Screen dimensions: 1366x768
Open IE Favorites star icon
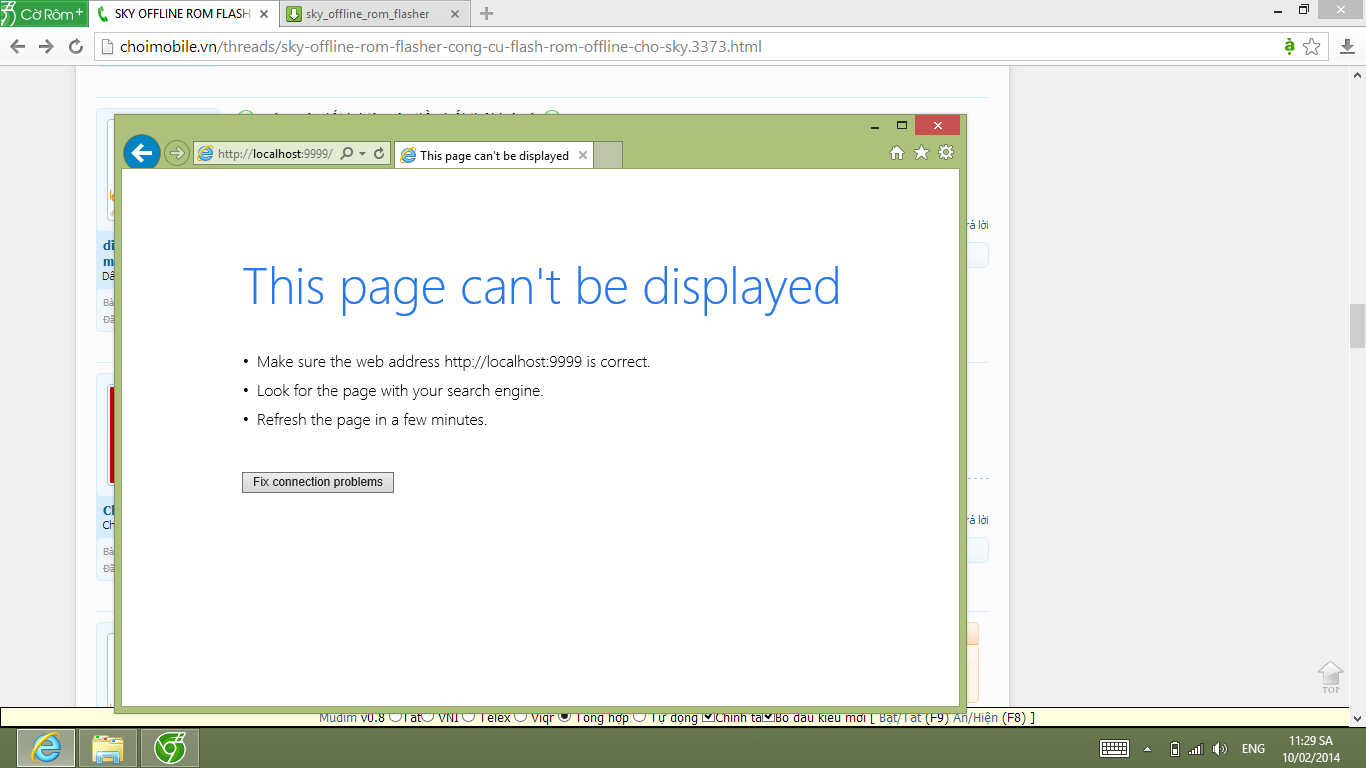point(921,153)
